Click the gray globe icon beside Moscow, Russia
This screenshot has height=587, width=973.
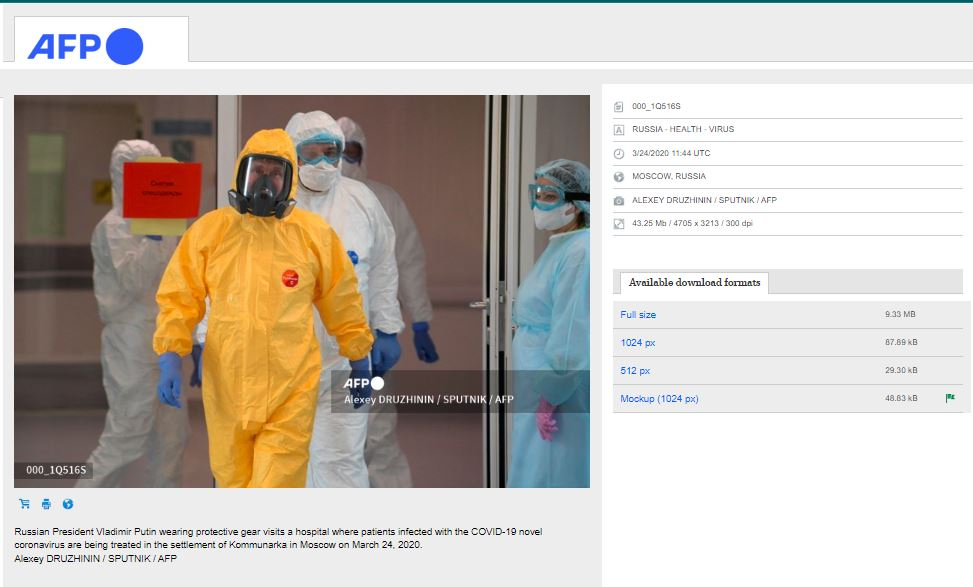619,177
